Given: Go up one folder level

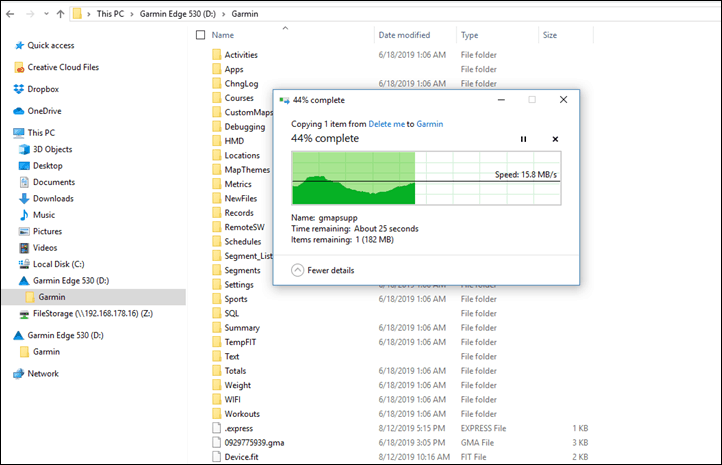Looking at the screenshot, I should 60,14.
